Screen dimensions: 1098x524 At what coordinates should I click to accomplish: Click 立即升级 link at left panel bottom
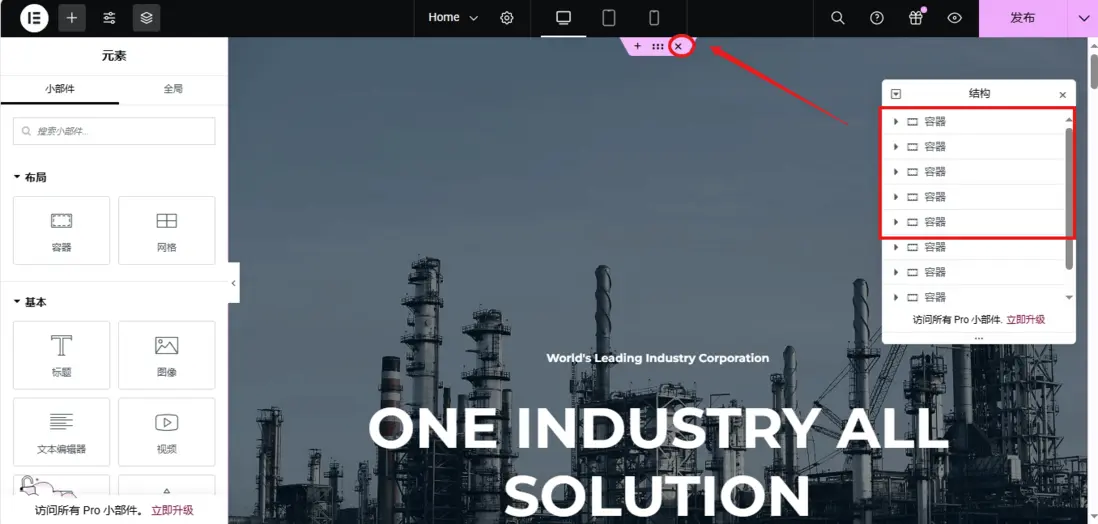click(x=172, y=510)
